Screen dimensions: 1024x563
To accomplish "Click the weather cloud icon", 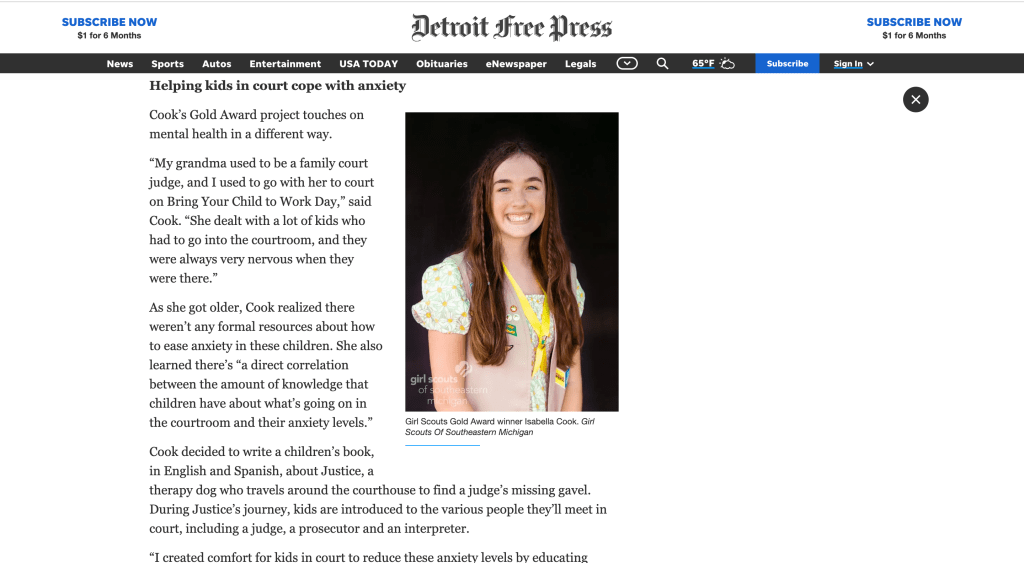I will [727, 63].
